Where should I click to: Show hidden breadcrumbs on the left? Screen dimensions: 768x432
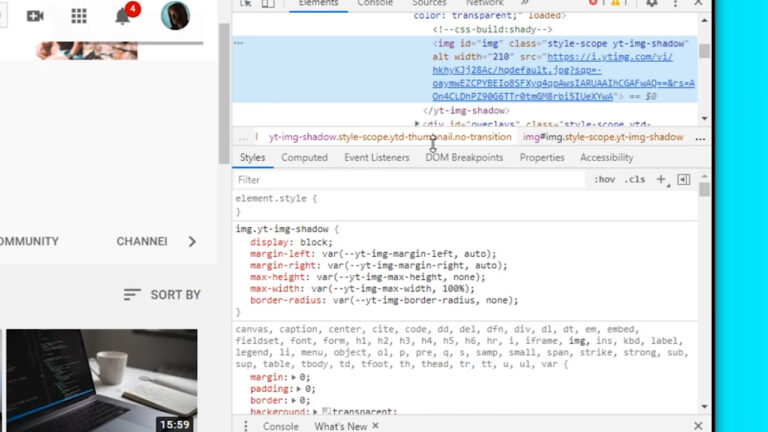point(243,138)
